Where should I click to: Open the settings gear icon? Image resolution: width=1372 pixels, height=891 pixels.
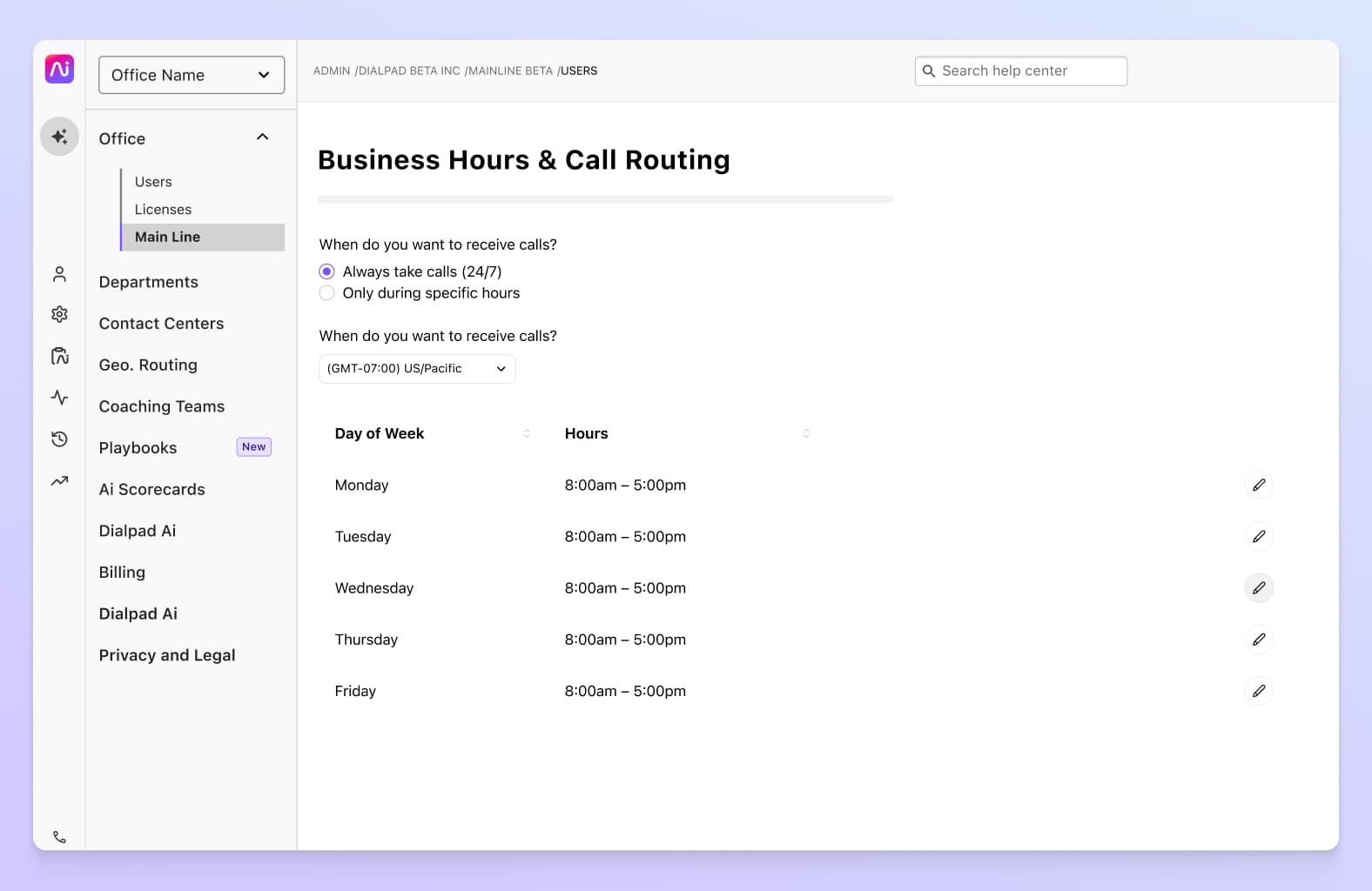59,314
